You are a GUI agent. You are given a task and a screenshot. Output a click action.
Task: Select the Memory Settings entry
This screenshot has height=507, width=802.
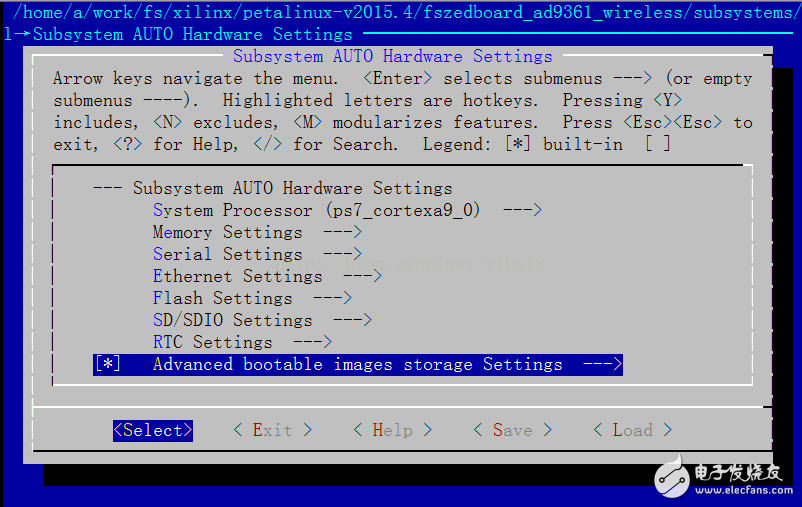click(x=227, y=232)
